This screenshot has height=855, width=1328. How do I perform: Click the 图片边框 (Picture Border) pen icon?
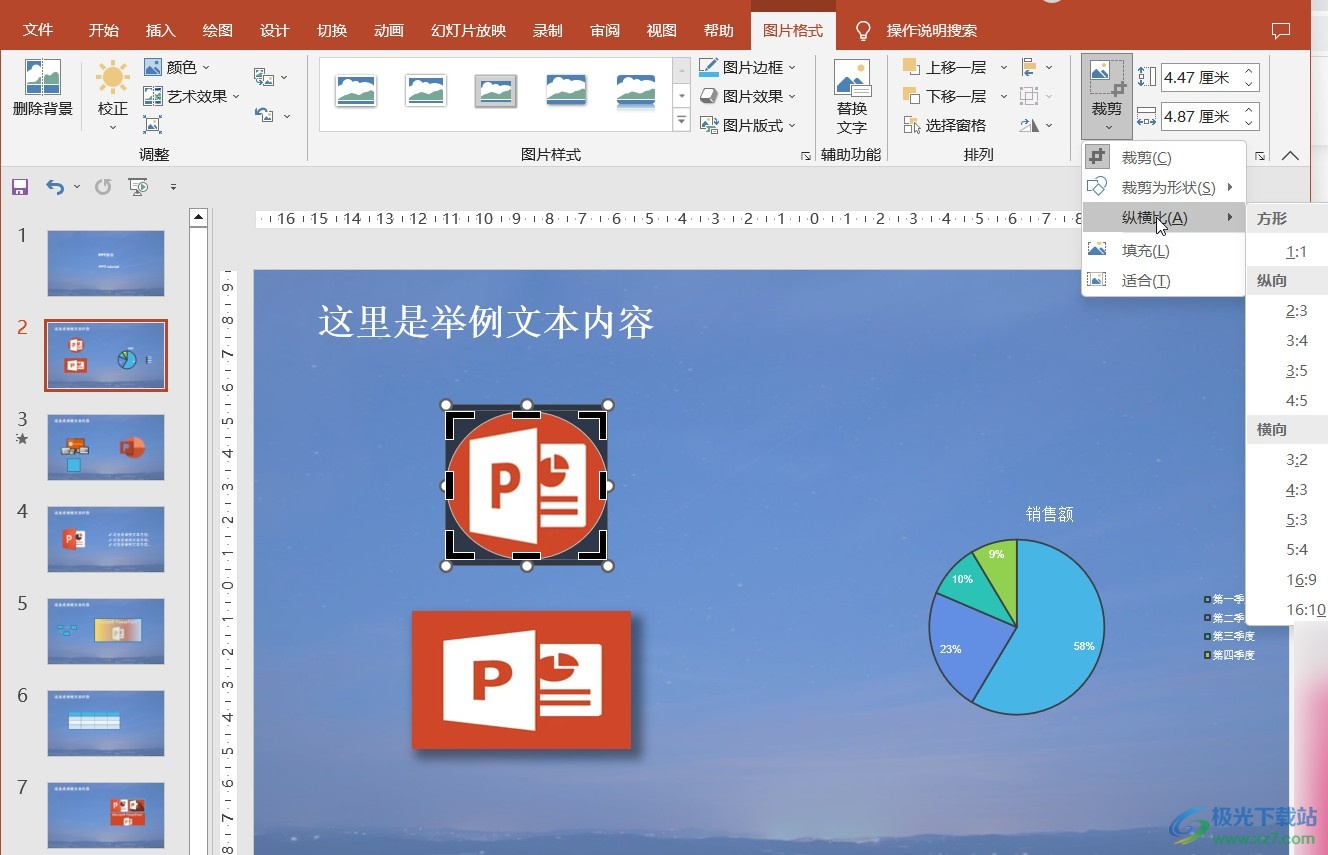709,67
